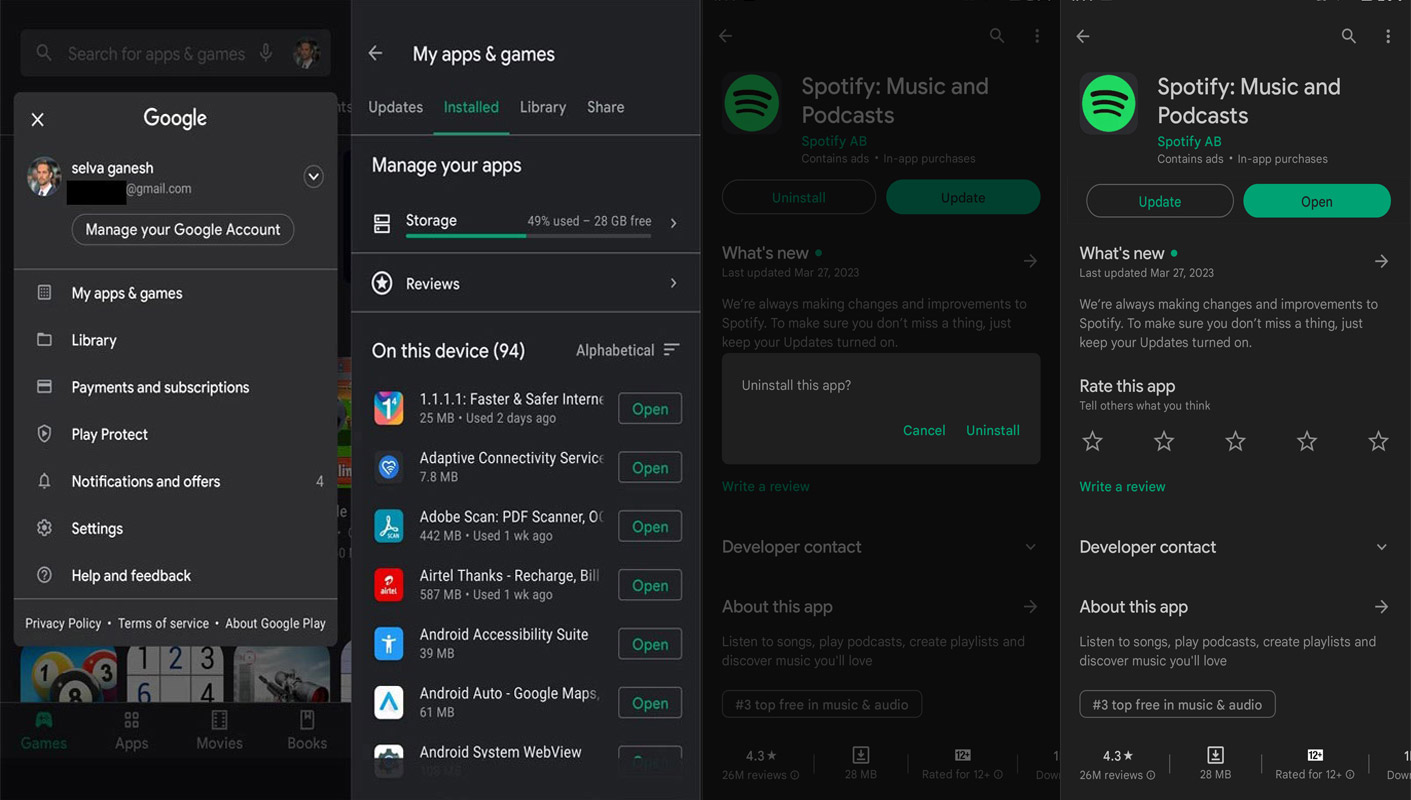Tap the Android Accessibility Suite app icon
1411x800 pixels.
[x=388, y=644]
